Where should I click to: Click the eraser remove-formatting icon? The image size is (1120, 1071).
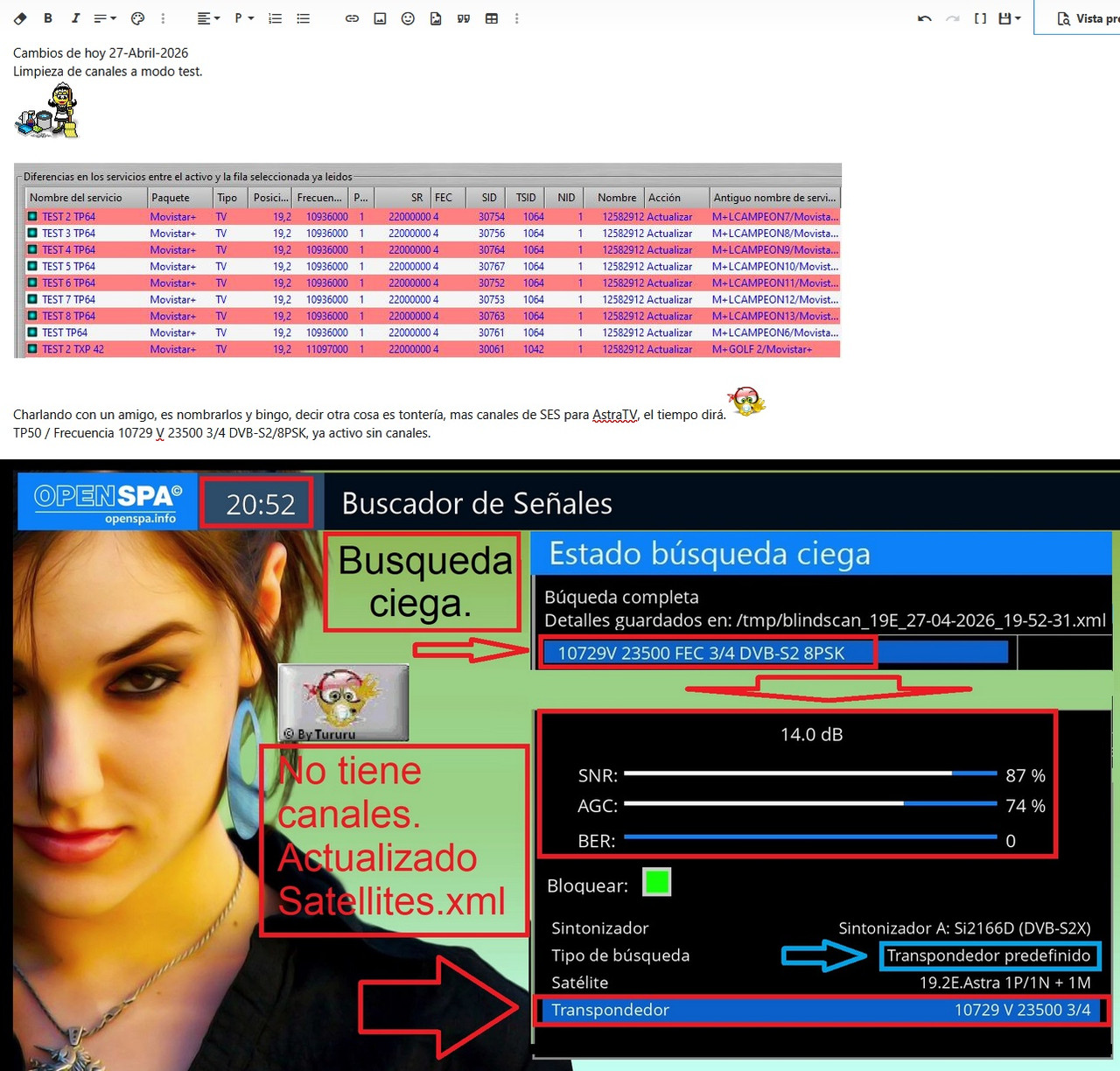pos(20,18)
